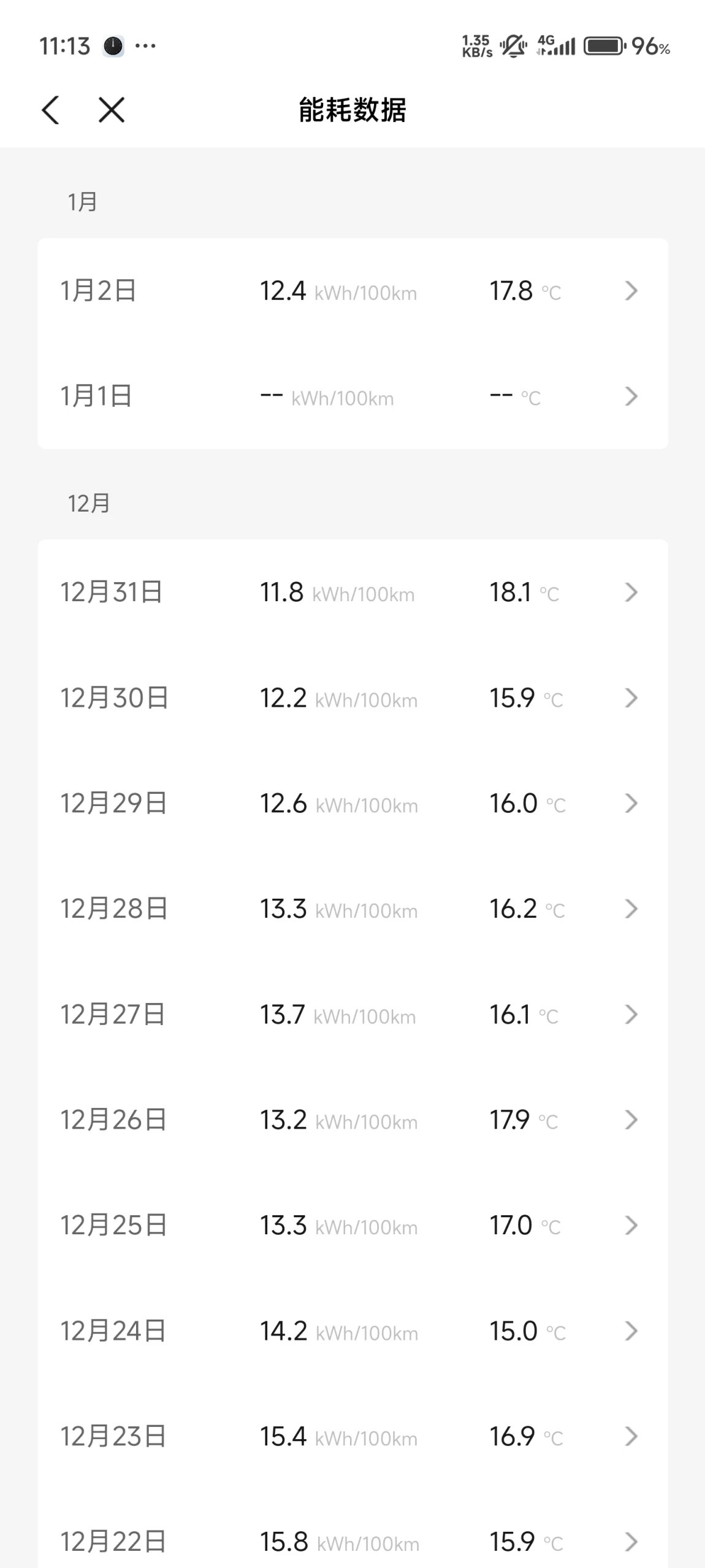Image resolution: width=705 pixels, height=1568 pixels.
Task: Select the 12月27日 date label
Action: [113, 1014]
